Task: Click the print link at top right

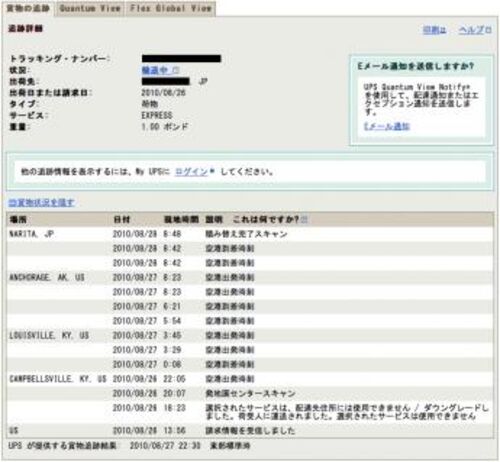Action: pyautogui.click(x=434, y=30)
